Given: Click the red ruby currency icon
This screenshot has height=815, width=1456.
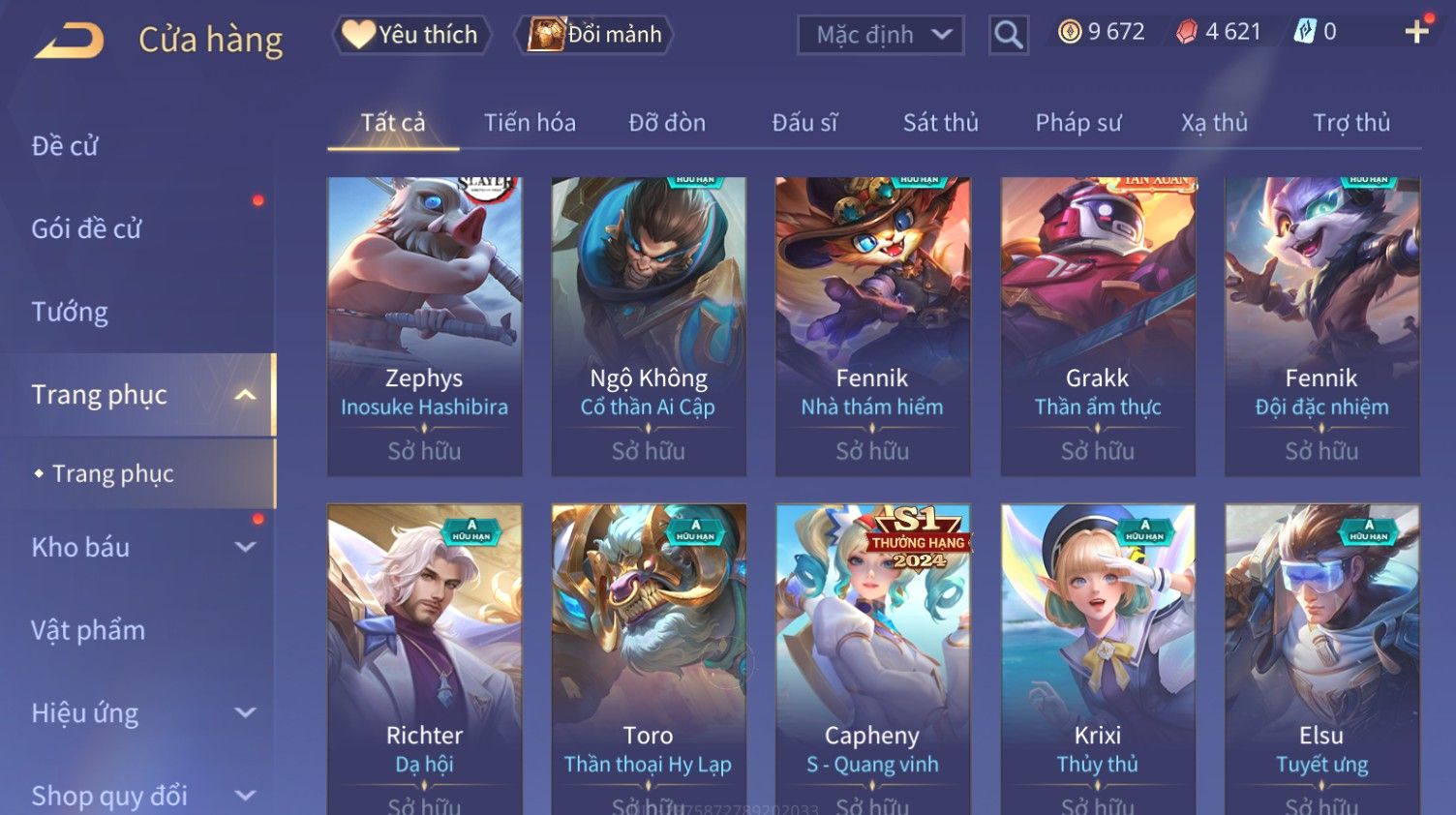Looking at the screenshot, I should point(1186,32).
